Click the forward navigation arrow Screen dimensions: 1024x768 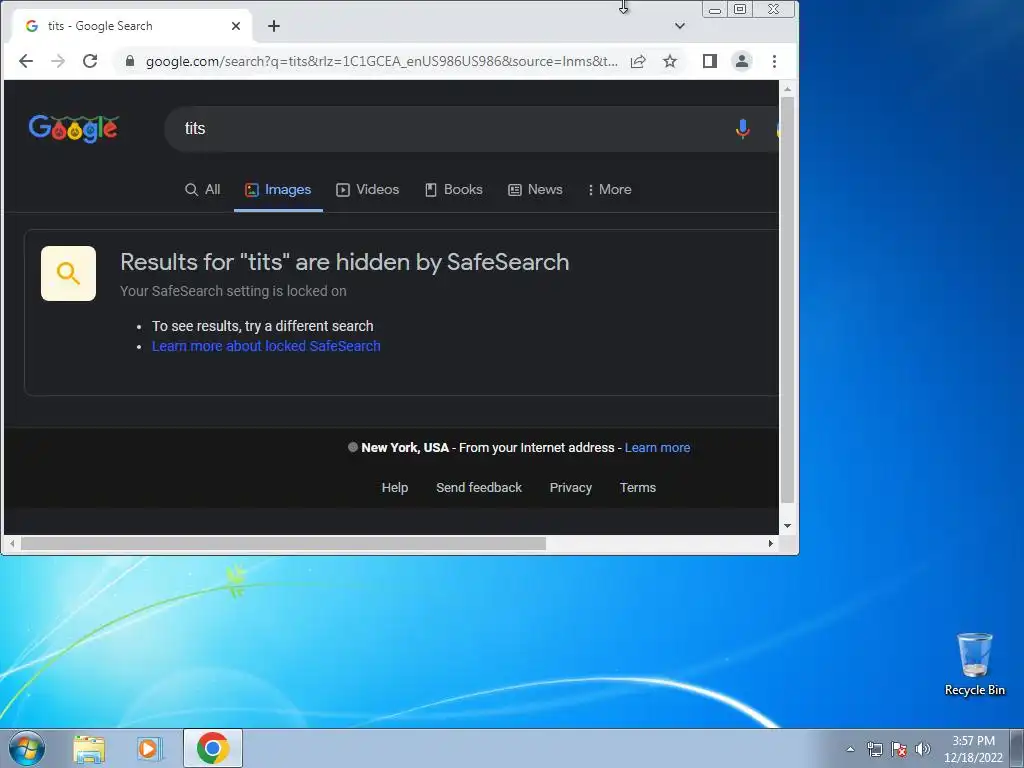click(x=57, y=61)
